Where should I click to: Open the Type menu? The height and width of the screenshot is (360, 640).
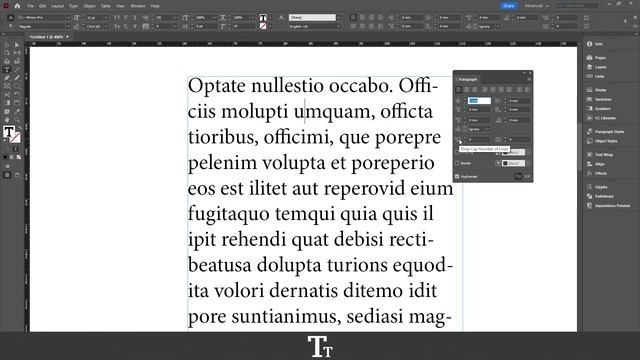point(73,6)
